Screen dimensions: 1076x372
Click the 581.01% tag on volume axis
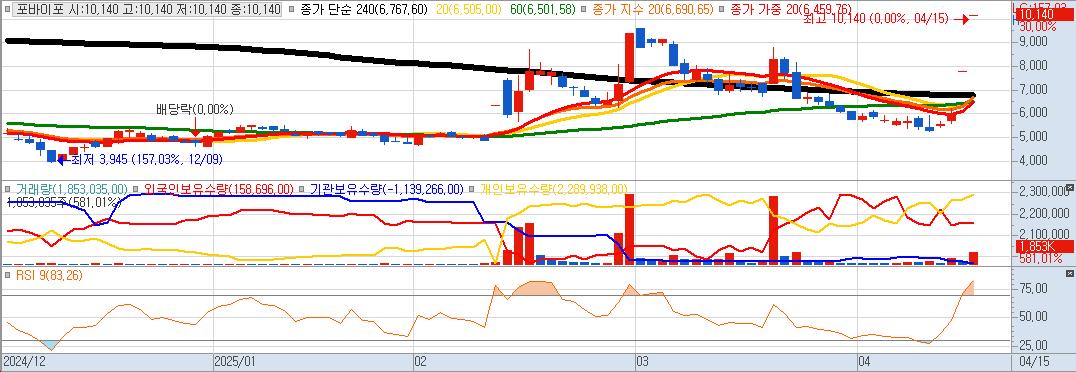[x=1041, y=258]
